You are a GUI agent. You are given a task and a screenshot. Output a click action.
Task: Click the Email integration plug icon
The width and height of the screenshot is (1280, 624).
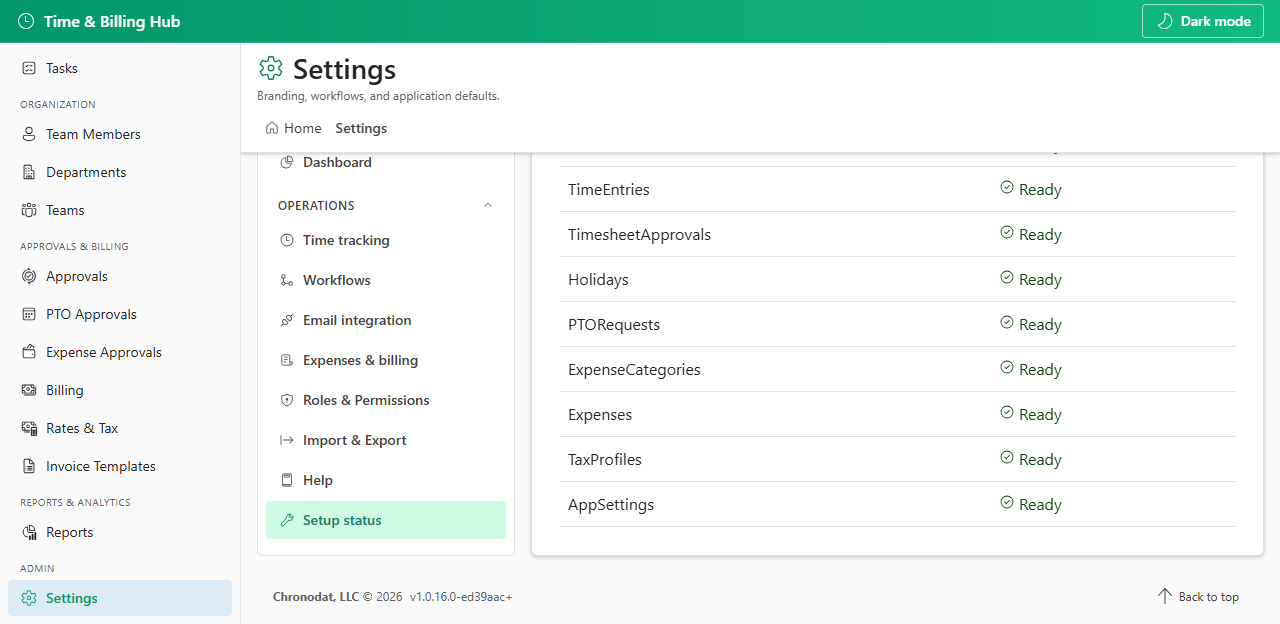pos(286,320)
